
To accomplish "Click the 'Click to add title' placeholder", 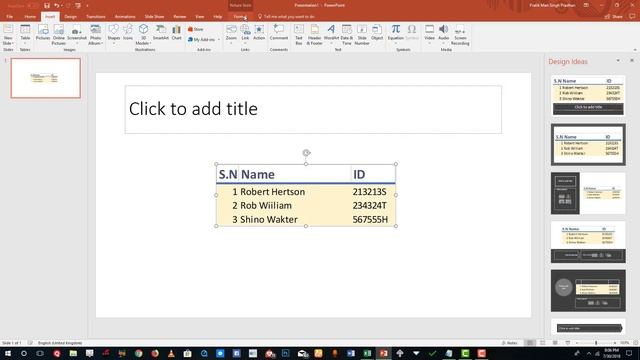I will (313, 109).
